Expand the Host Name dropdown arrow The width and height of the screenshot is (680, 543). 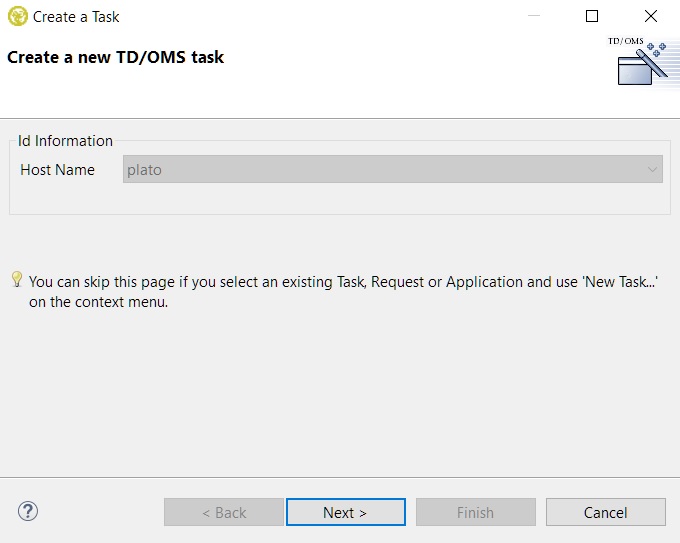[x=653, y=170]
